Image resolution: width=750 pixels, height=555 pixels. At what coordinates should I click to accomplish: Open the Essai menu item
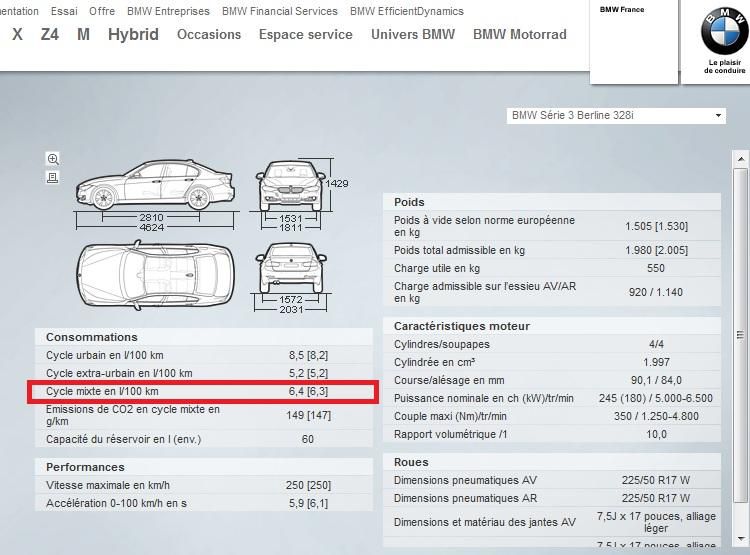click(64, 11)
